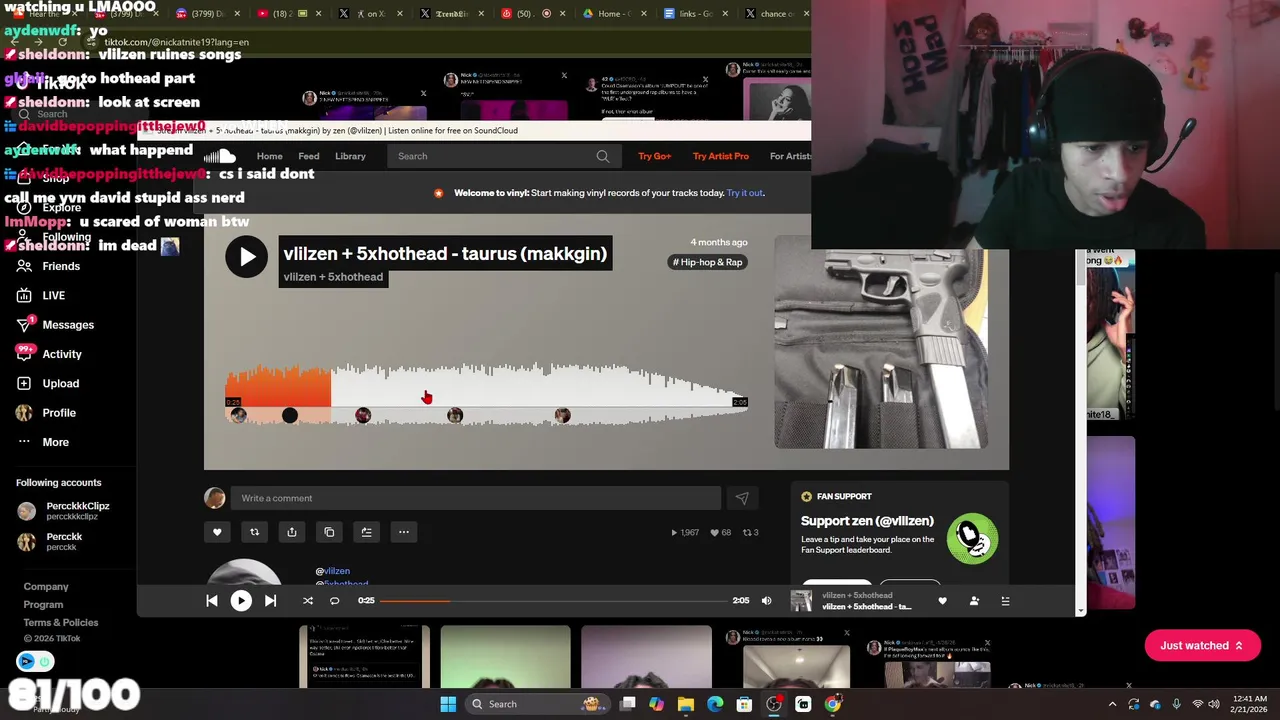Screen dimensions: 1280x720
Task: Open the pistol track artwork image
Action: (x=881, y=348)
